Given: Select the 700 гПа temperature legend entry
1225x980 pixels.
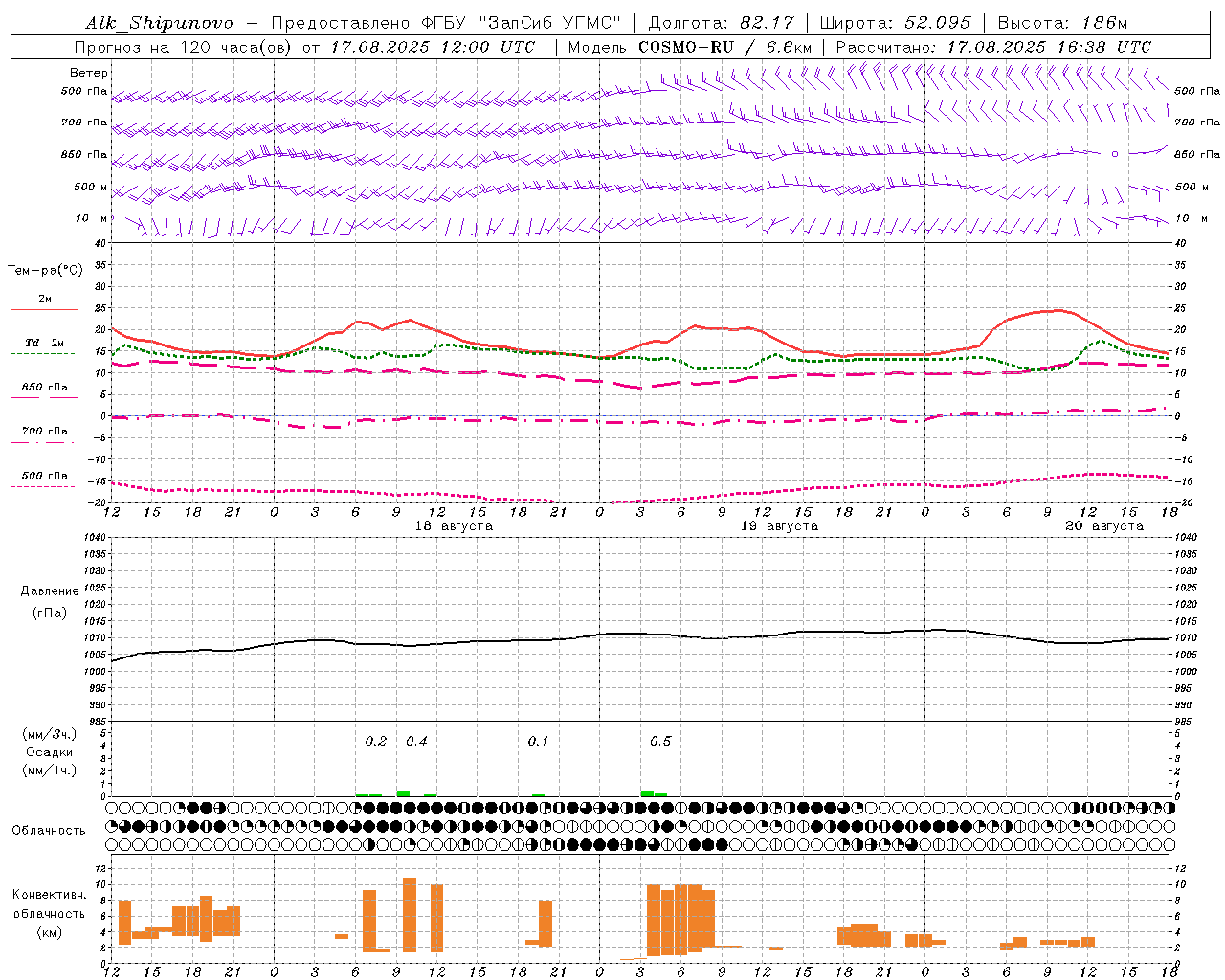Looking at the screenshot, I should pyautogui.click(x=45, y=432).
